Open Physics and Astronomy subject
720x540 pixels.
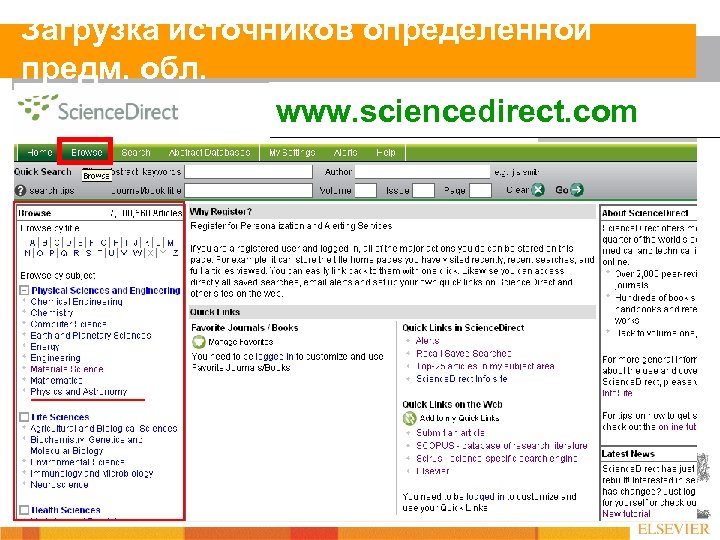[79, 392]
